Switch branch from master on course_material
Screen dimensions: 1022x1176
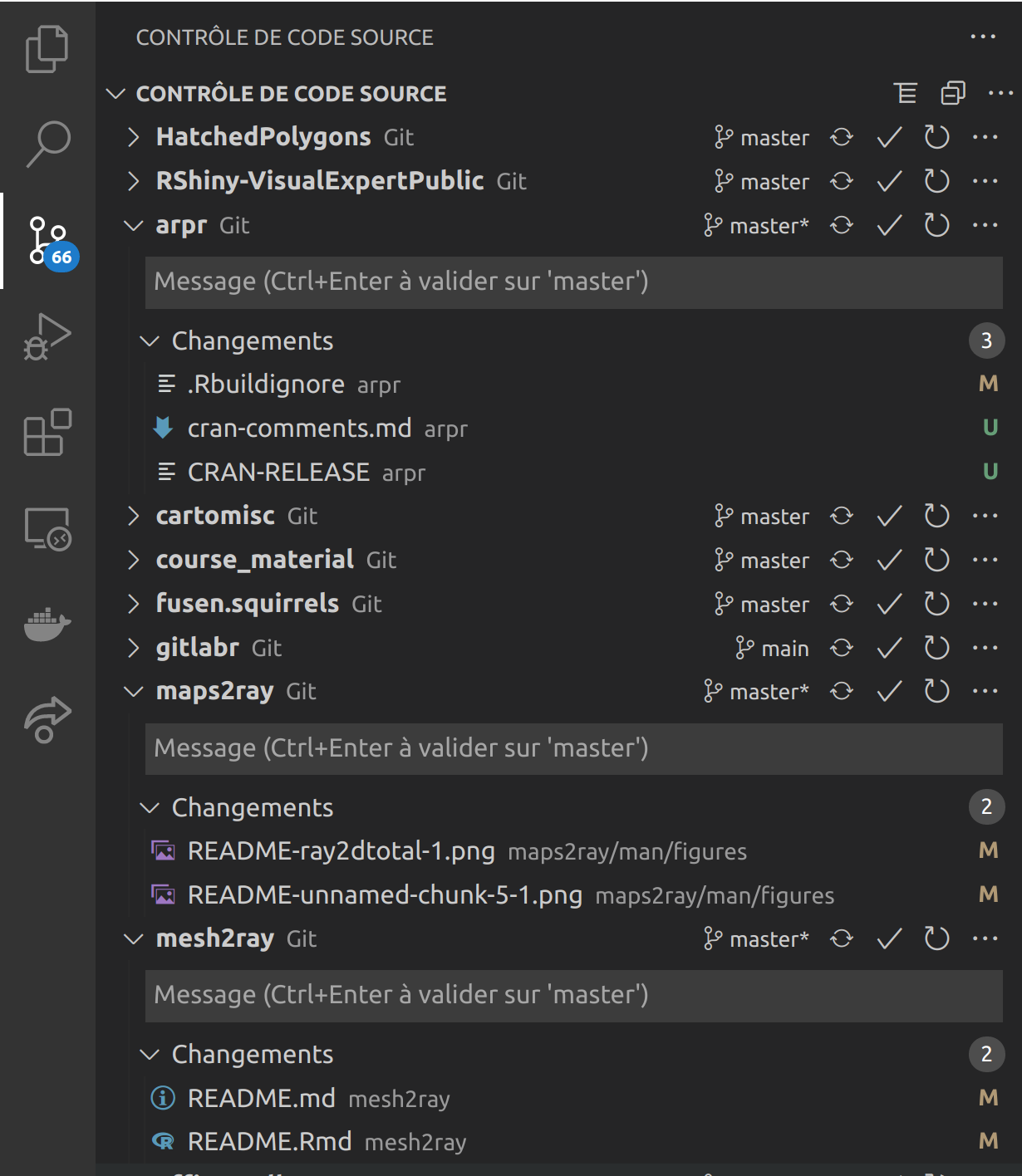tap(761, 560)
